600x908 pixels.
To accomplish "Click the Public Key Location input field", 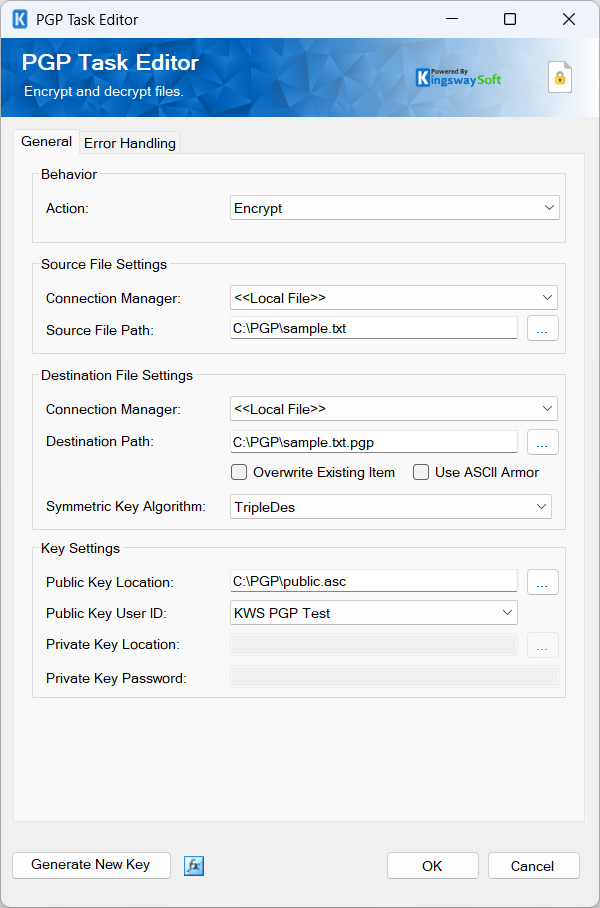I will [x=374, y=581].
